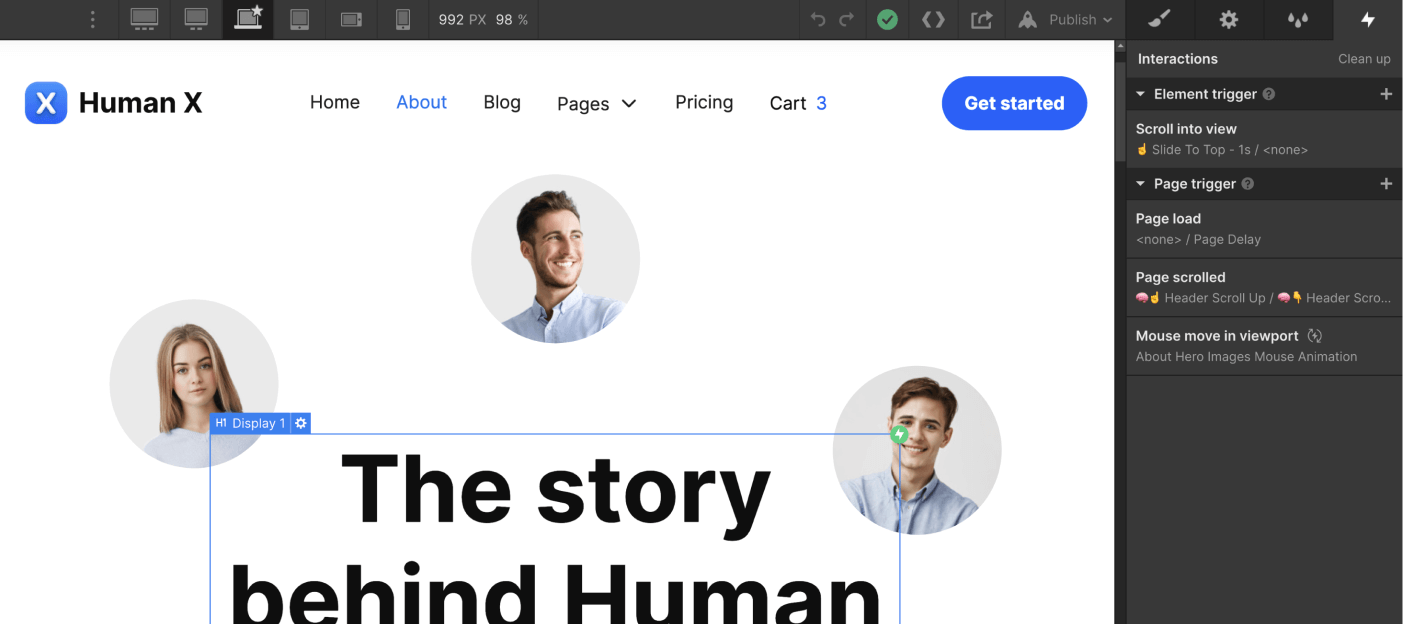
Task: Expand the Pages menu in the navbar
Action: tap(597, 103)
